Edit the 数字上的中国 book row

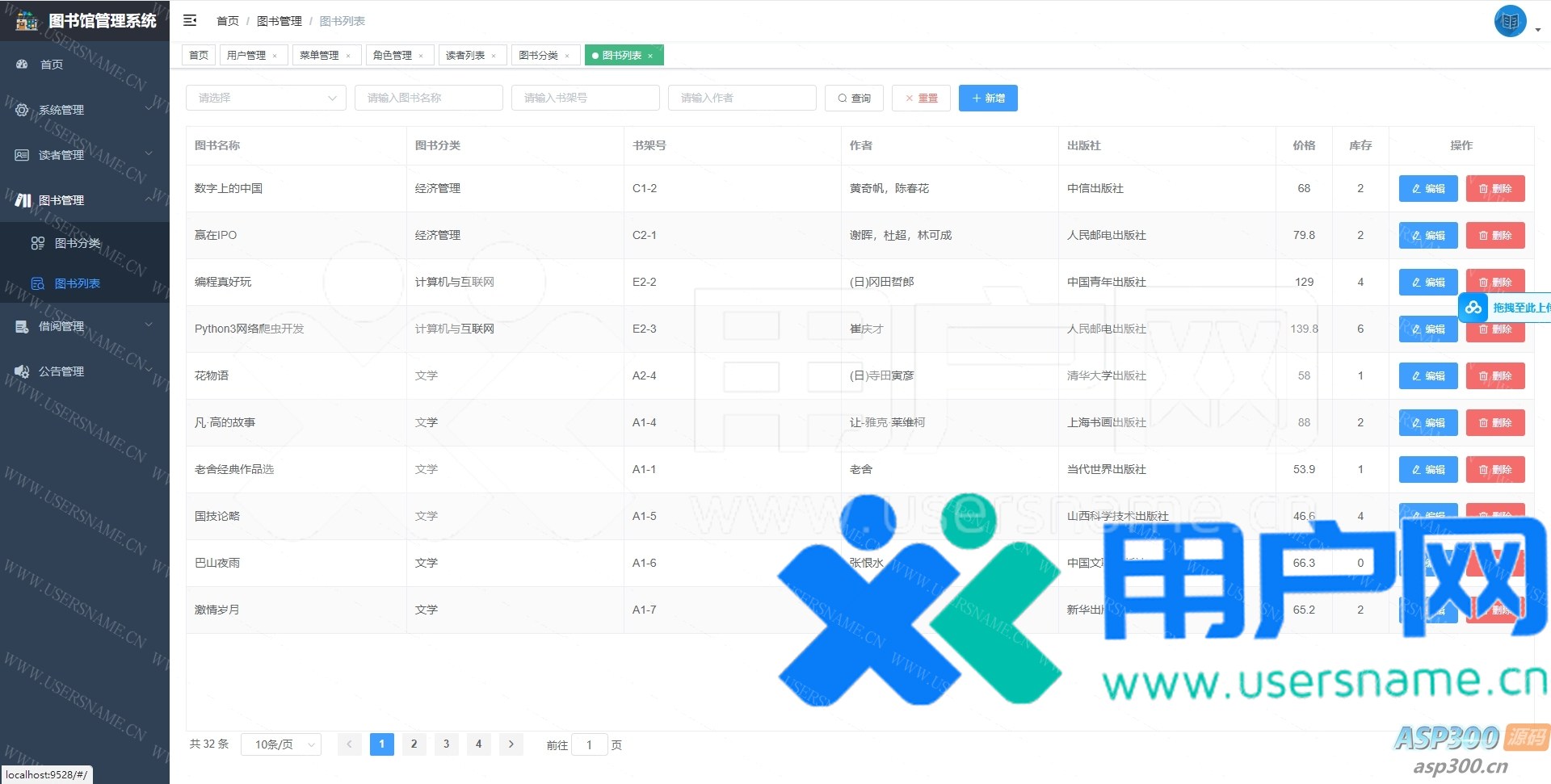coord(1427,188)
